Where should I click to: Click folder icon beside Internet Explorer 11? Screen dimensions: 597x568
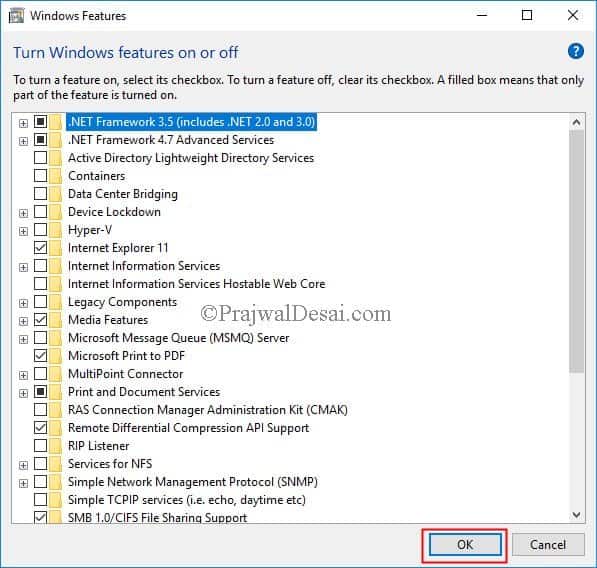click(x=55, y=248)
